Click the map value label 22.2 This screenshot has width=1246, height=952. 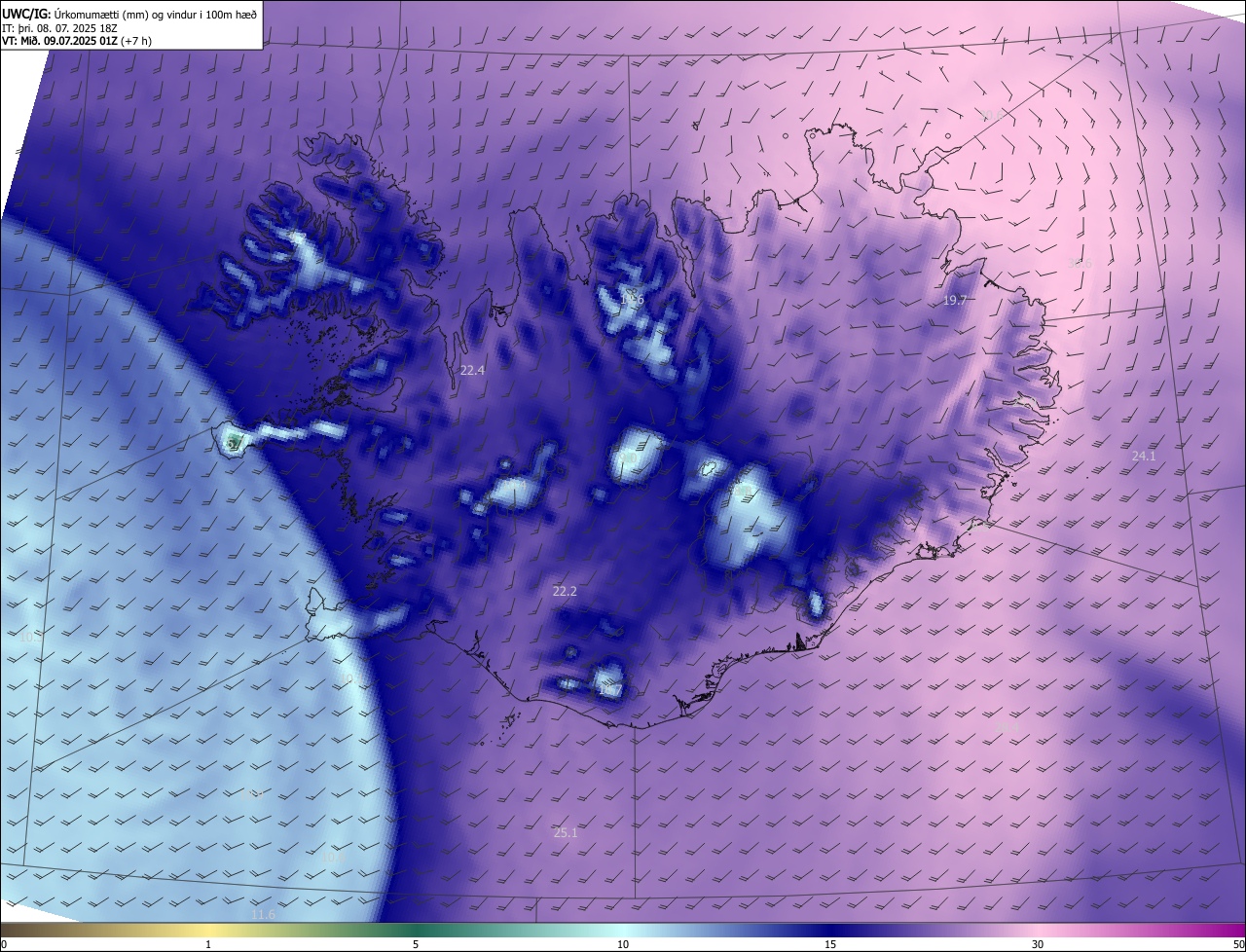click(565, 591)
